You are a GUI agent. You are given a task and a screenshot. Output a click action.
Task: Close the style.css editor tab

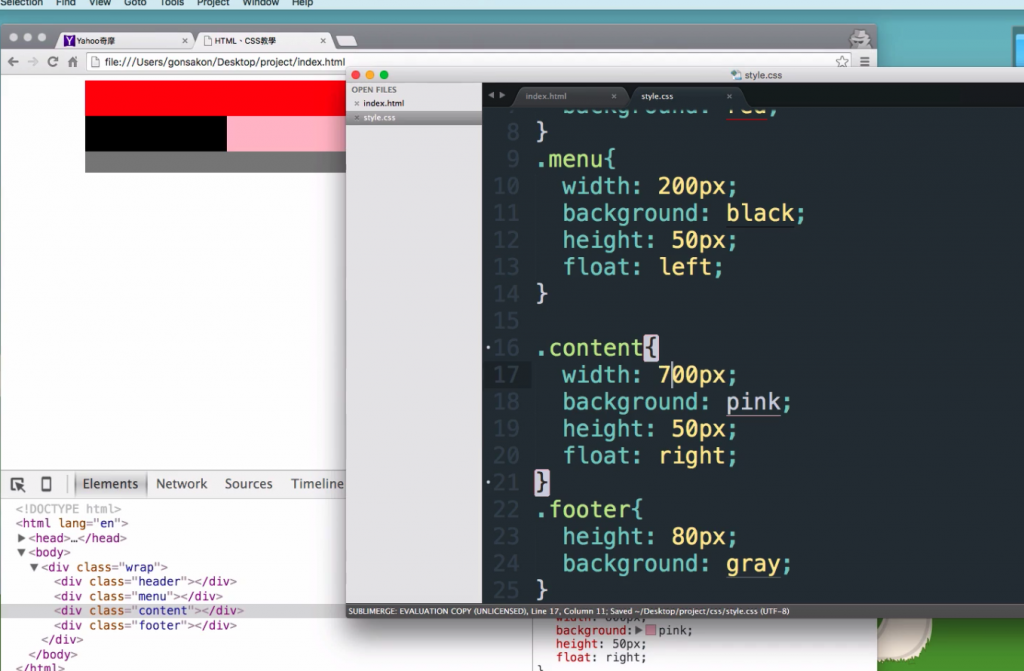(729, 96)
